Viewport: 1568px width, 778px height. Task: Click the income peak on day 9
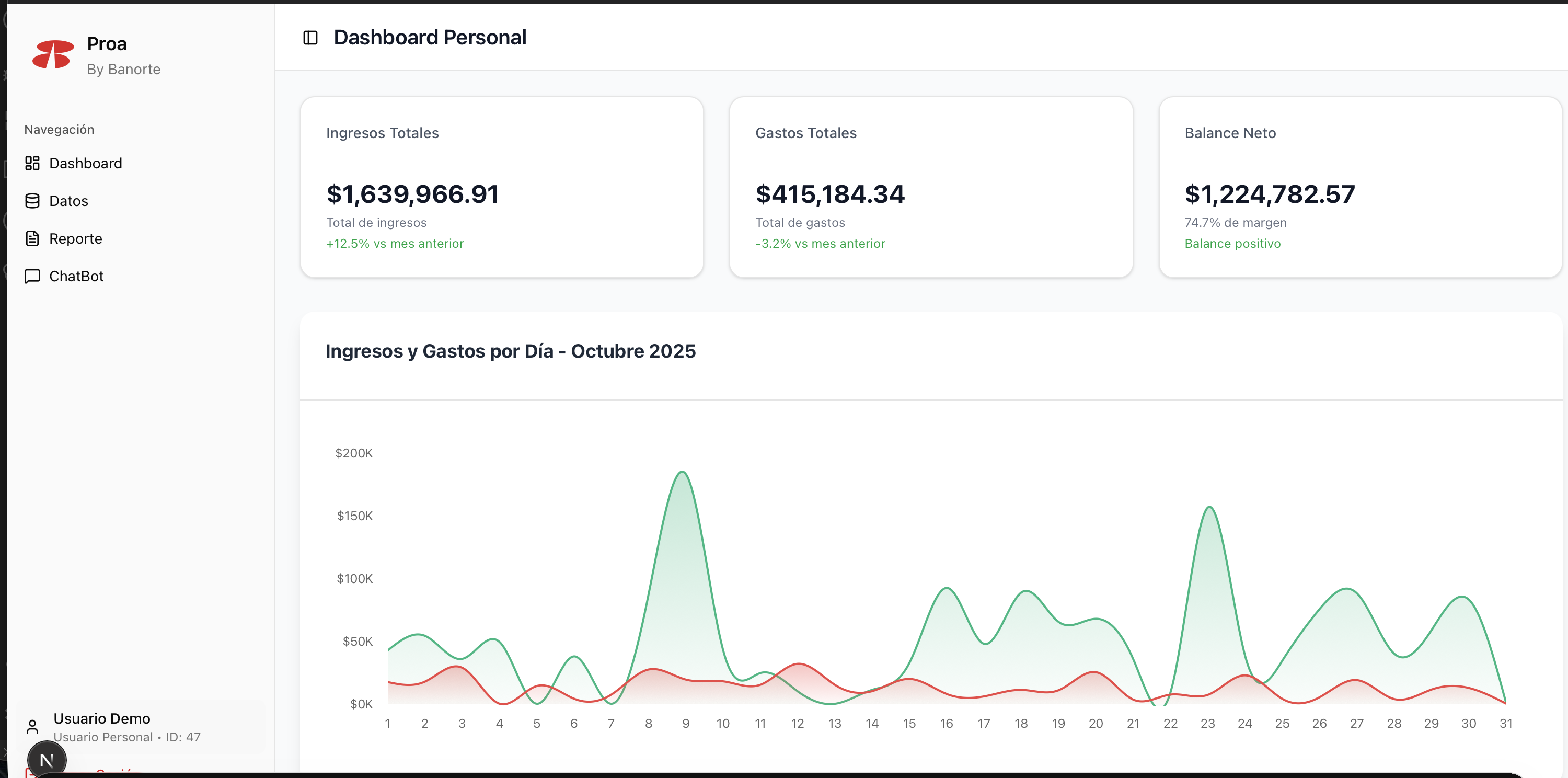[683, 473]
